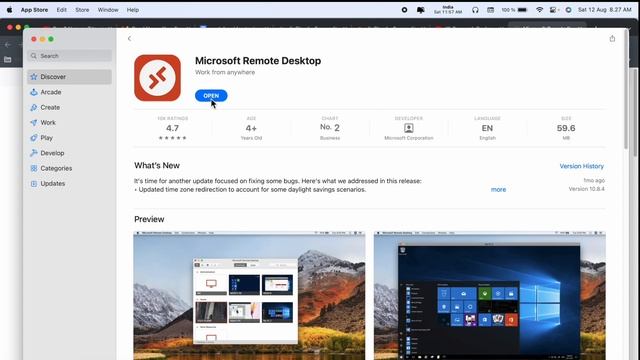
Task: Click the chart rank No. 2
Action: point(330,128)
